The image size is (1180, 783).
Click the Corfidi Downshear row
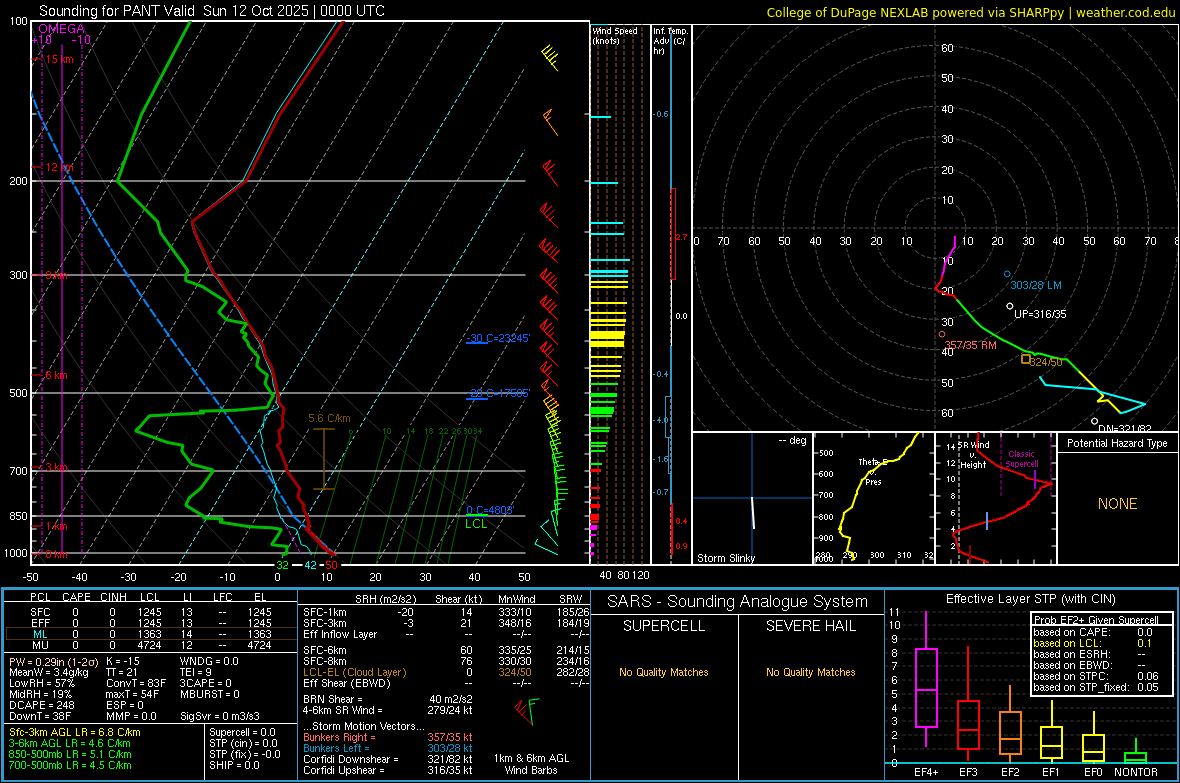tap(388, 759)
